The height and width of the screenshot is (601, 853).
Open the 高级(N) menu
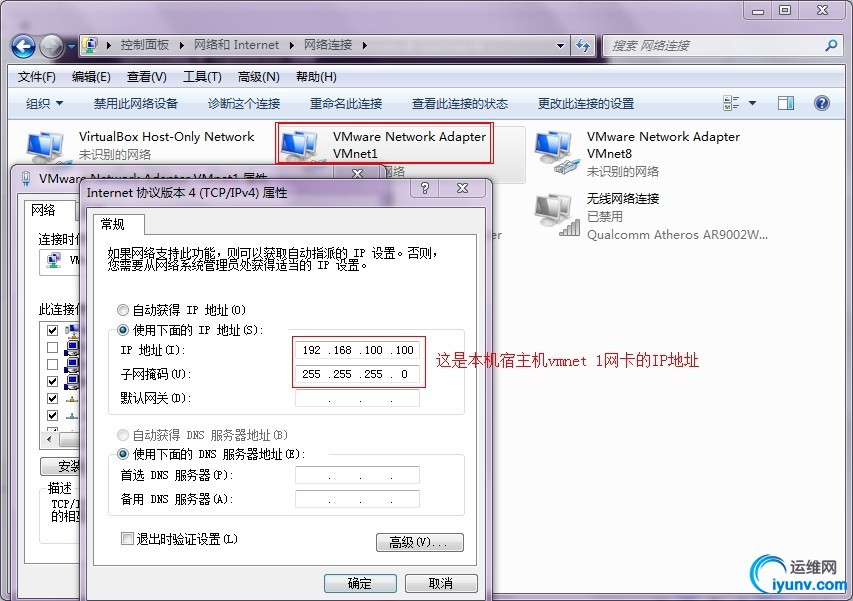[x=258, y=77]
